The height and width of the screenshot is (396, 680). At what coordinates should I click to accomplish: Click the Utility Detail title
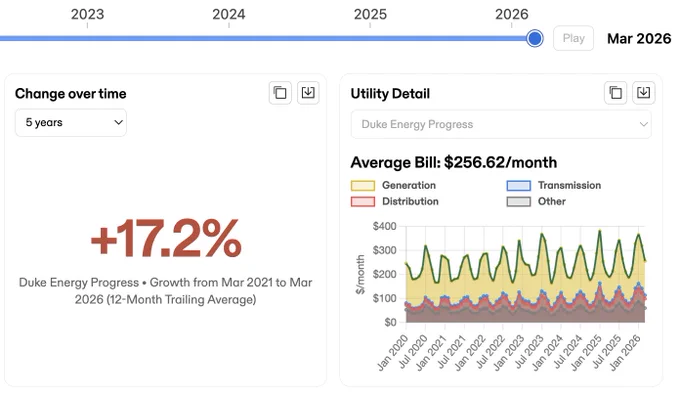pos(390,94)
